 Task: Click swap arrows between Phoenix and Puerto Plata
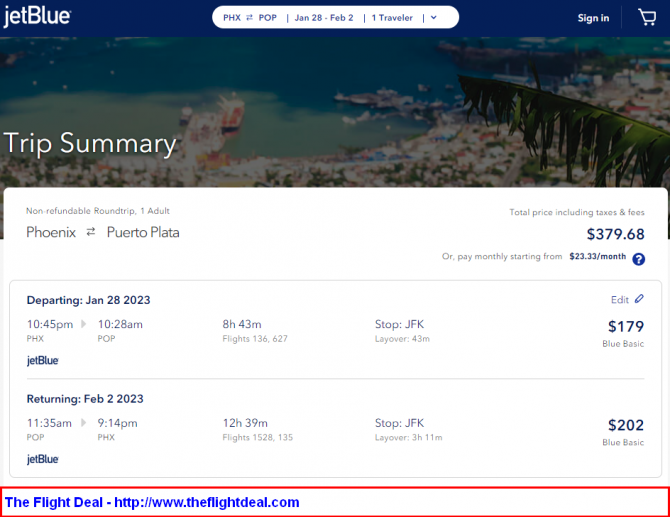pos(91,232)
